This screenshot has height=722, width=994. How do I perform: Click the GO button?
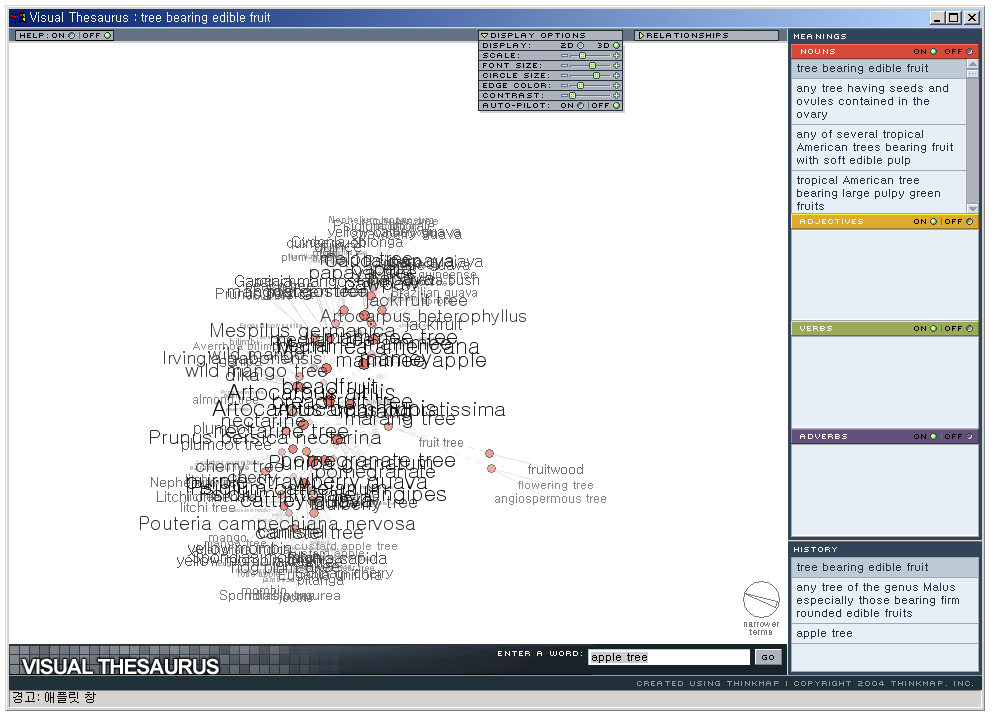click(x=768, y=657)
